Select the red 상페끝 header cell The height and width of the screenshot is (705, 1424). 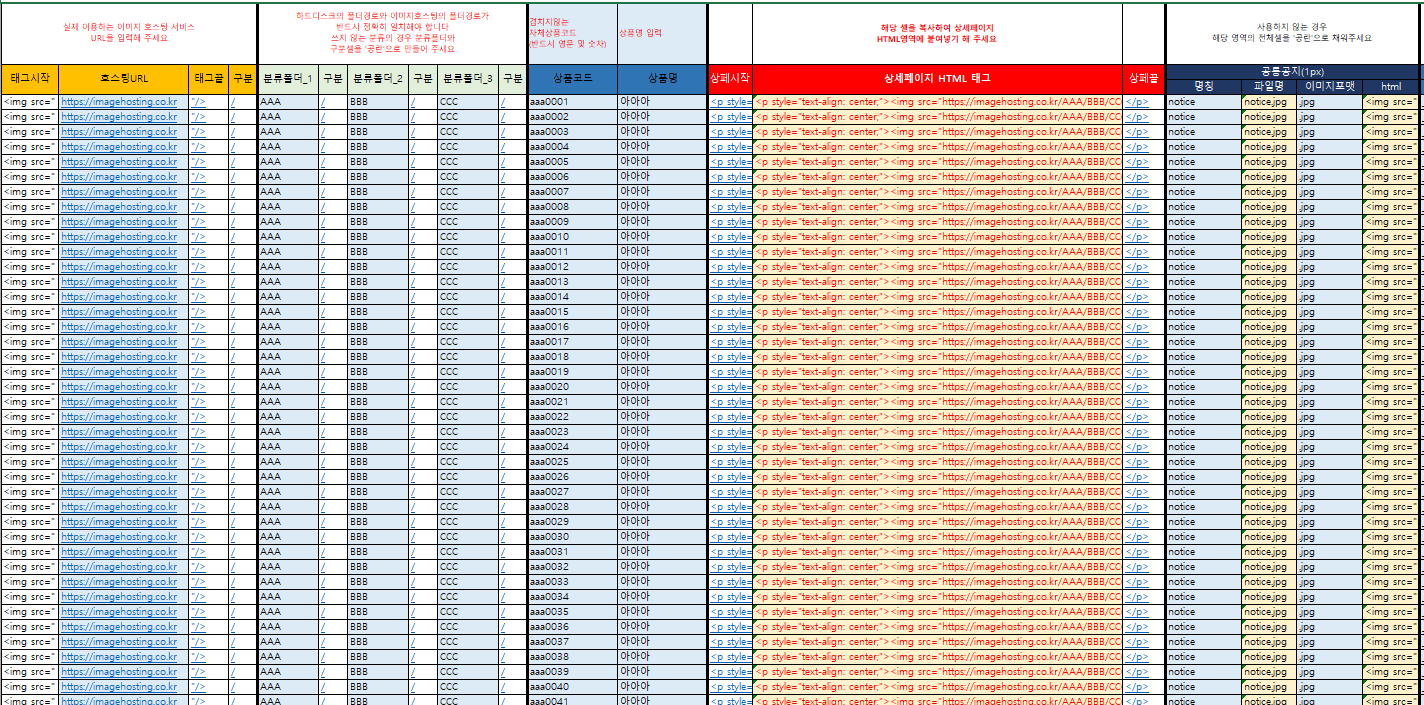click(1144, 79)
